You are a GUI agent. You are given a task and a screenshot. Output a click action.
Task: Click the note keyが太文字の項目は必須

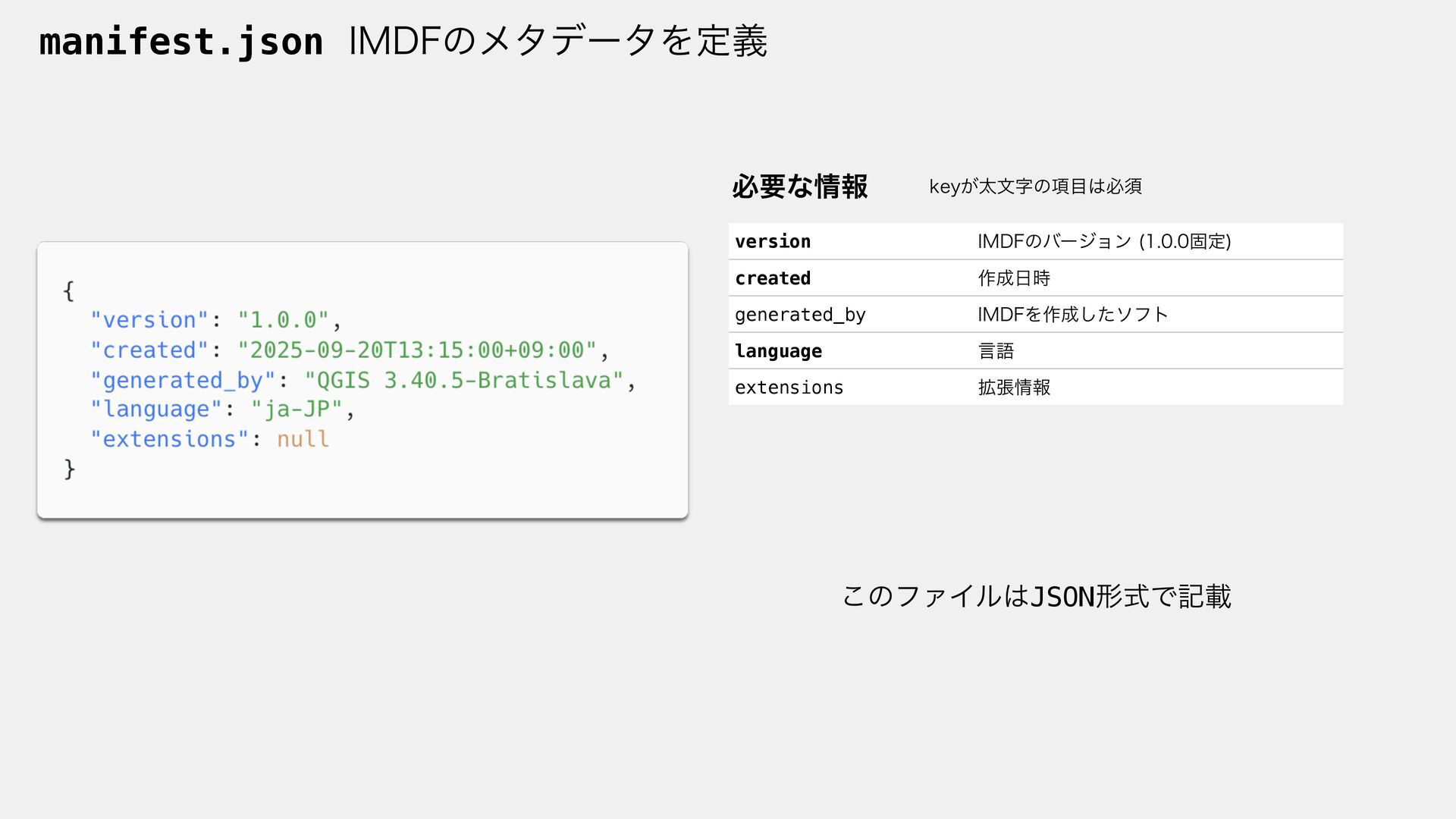click(x=1035, y=186)
